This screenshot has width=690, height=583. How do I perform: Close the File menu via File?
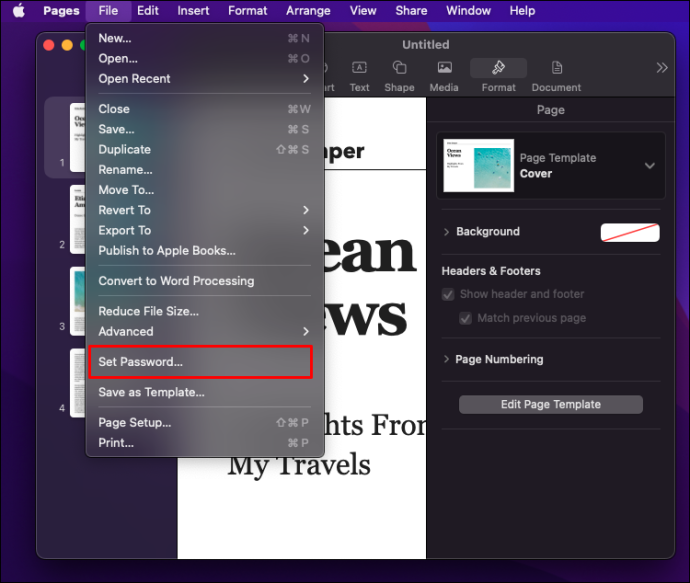pyautogui.click(x=108, y=11)
